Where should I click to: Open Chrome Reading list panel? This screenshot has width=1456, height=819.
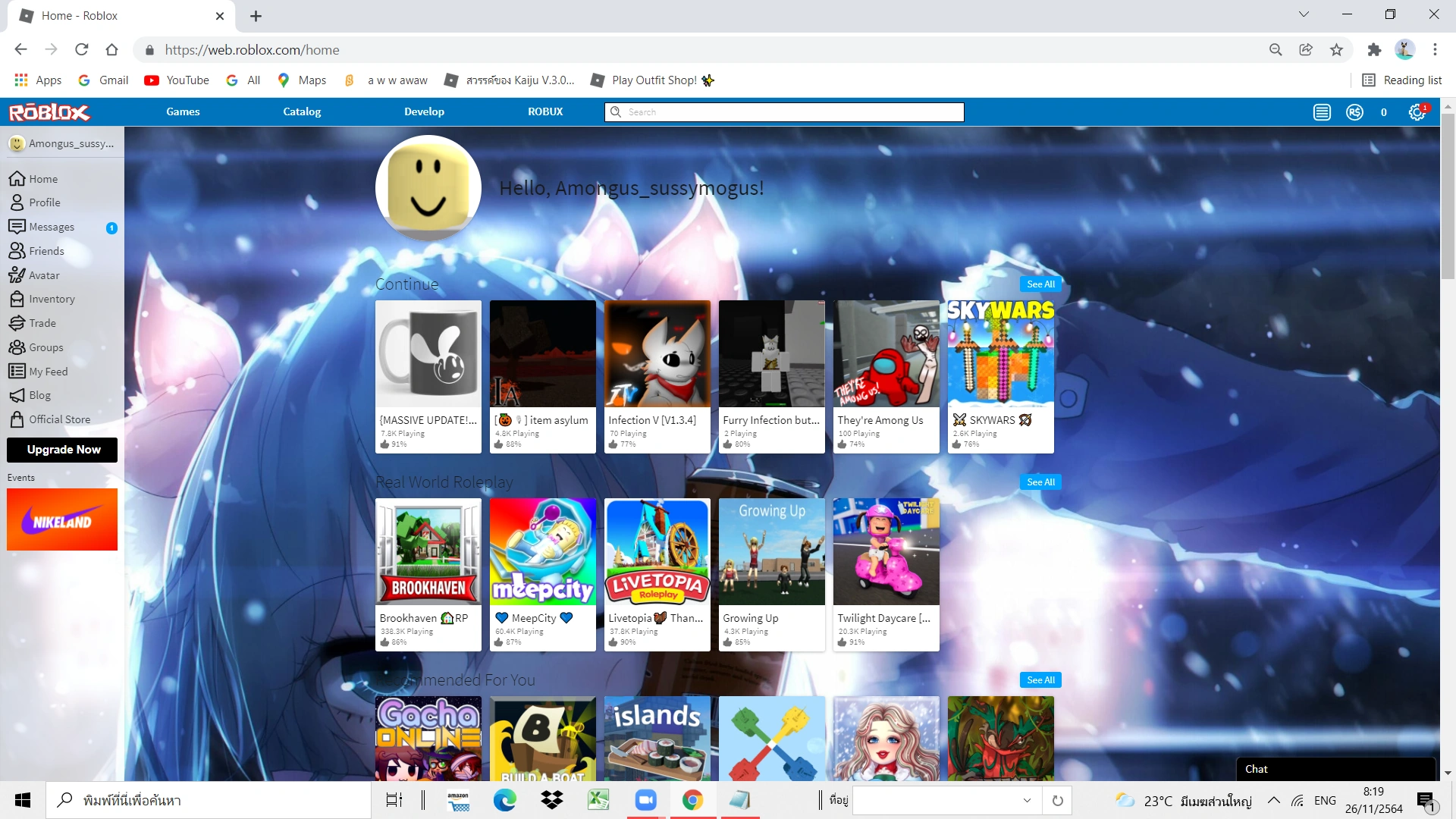point(1402,80)
